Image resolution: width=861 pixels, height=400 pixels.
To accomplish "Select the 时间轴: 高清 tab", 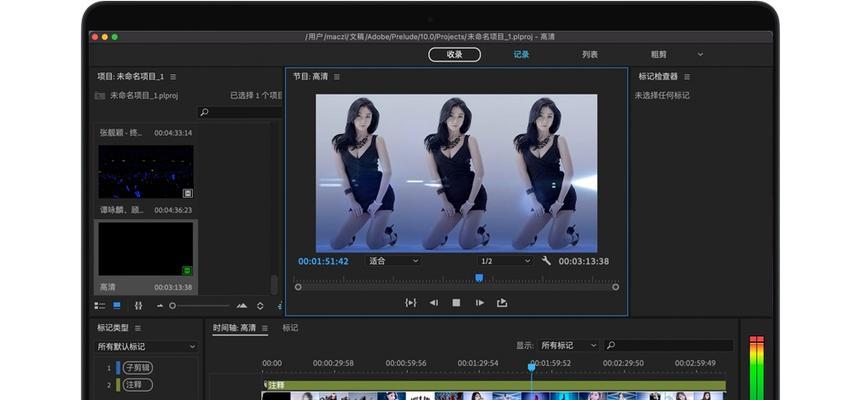I will coord(234,328).
